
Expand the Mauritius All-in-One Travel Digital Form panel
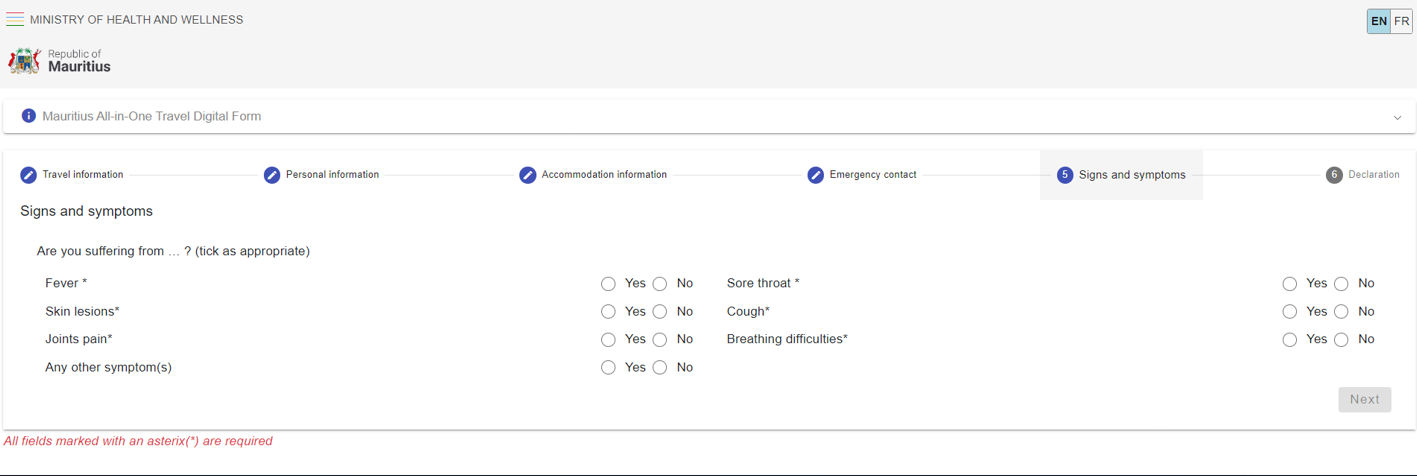coord(1397,117)
